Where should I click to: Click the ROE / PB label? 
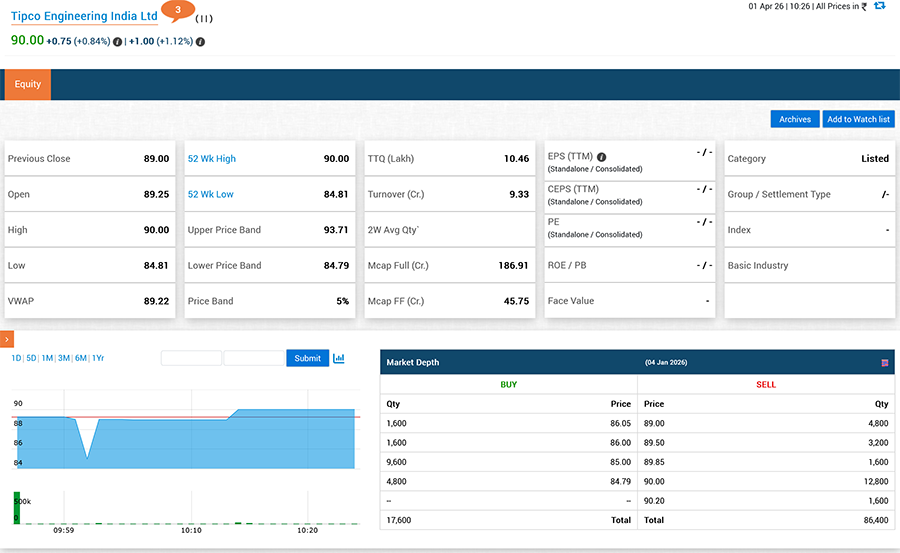click(567, 266)
